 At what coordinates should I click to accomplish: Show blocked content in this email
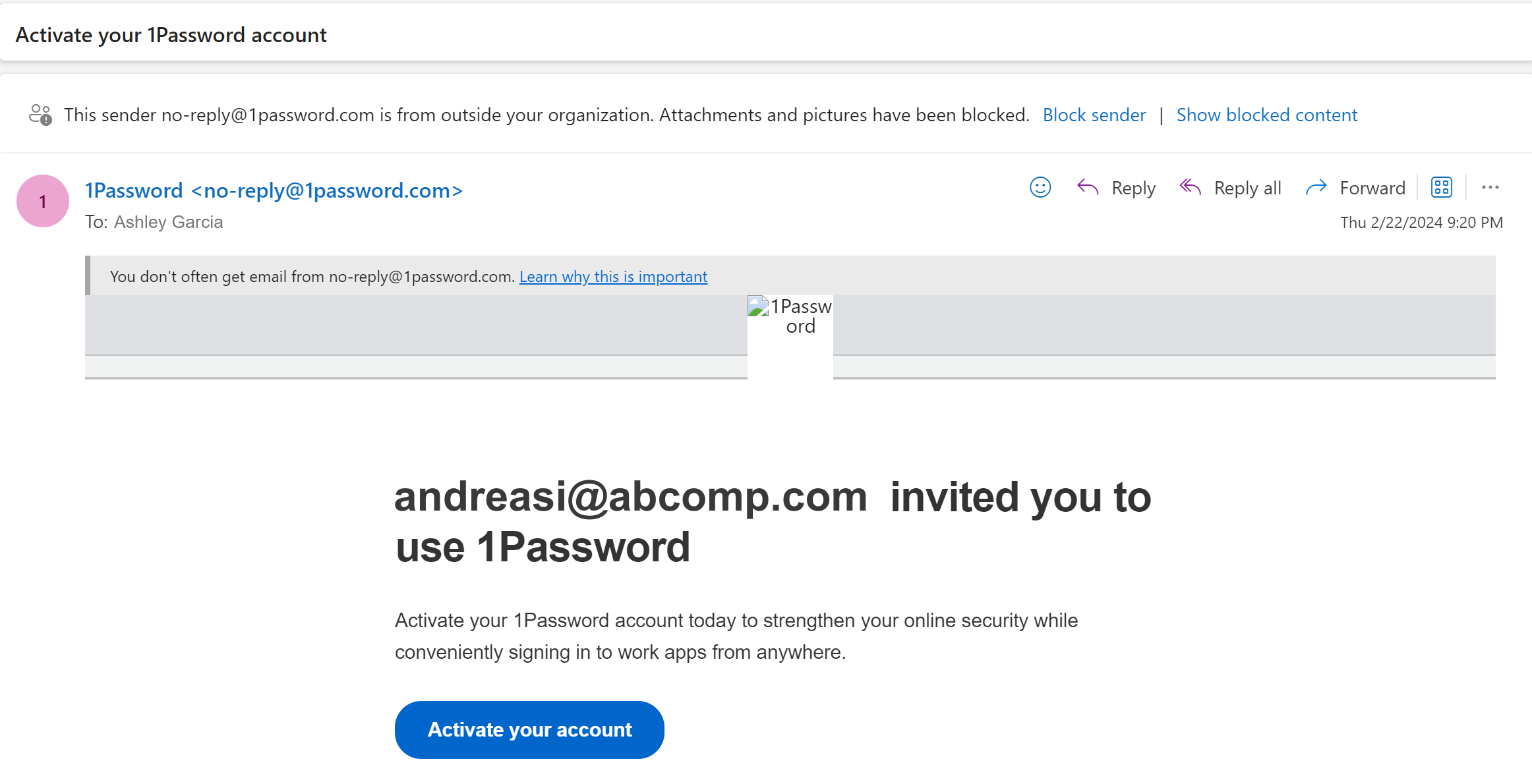click(1266, 115)
